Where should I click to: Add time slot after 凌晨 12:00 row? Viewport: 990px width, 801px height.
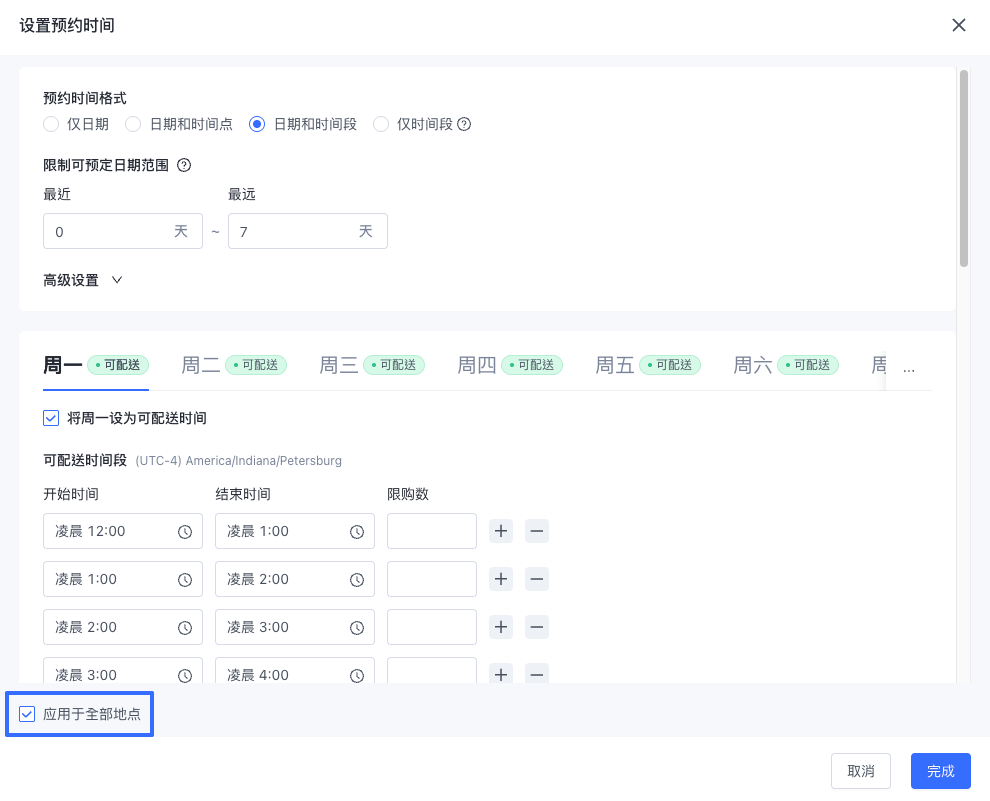click(x=501, y=531)
